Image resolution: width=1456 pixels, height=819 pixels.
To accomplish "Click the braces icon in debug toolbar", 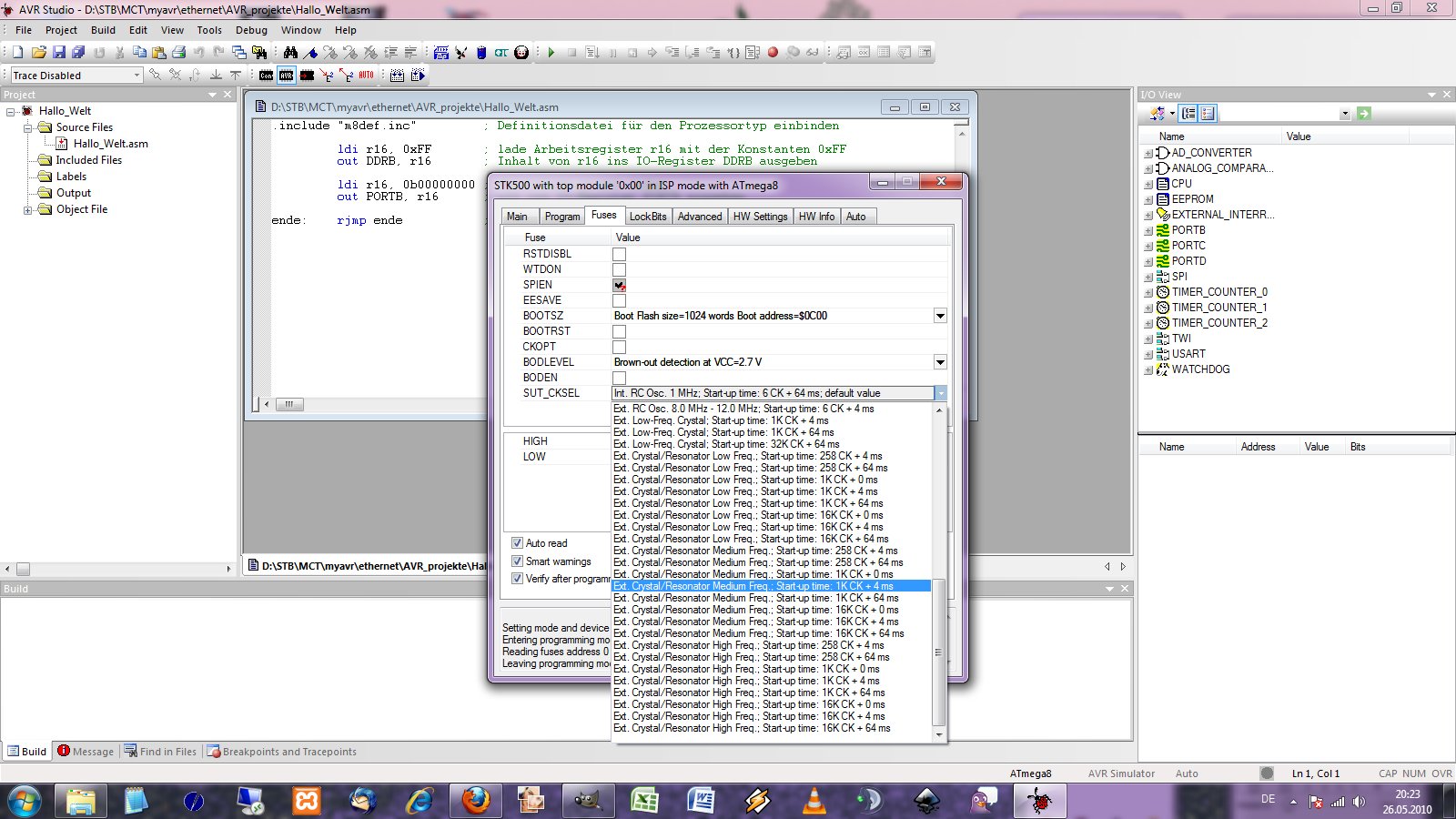I will (733, 53).
